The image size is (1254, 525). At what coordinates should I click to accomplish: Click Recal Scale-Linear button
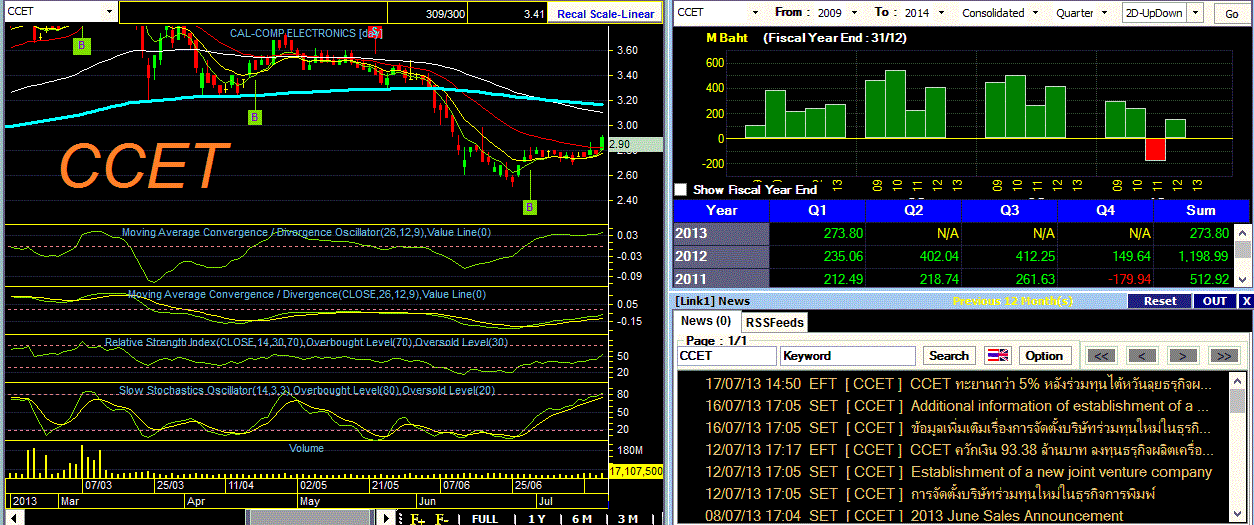point(606,14)
